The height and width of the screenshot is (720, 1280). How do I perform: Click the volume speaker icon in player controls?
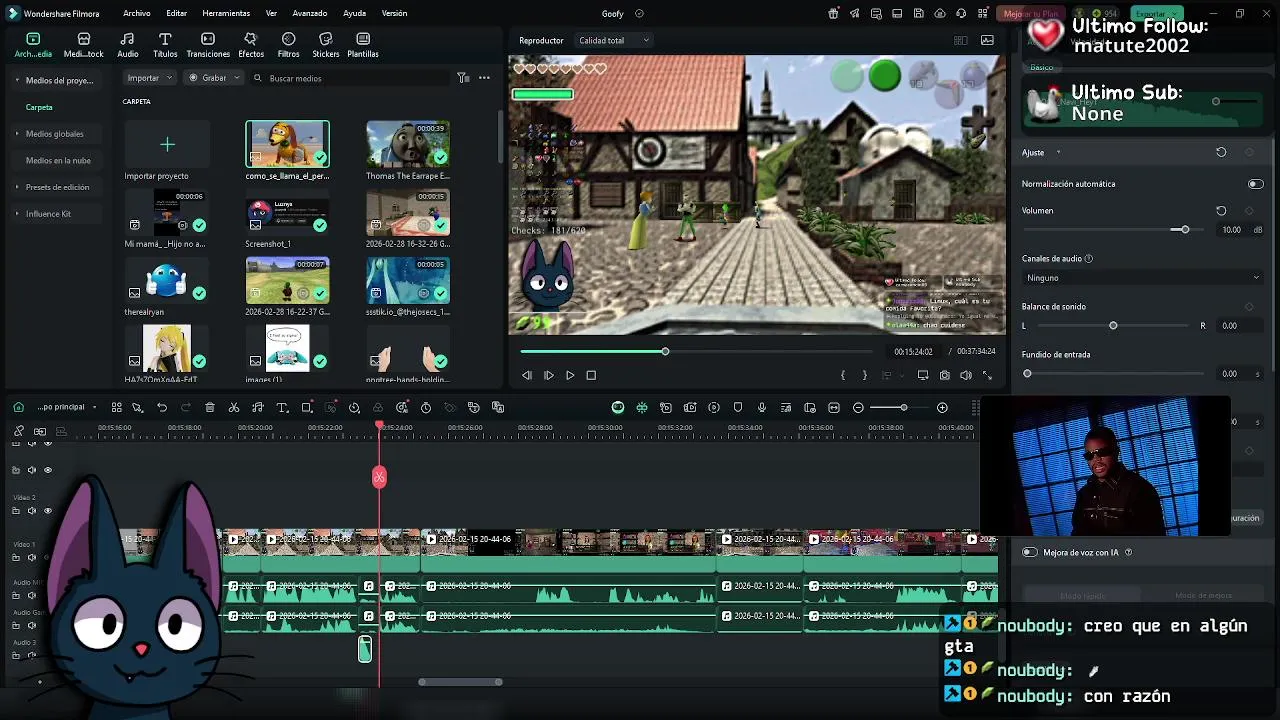pyautogui.click(x=966, y=375)
